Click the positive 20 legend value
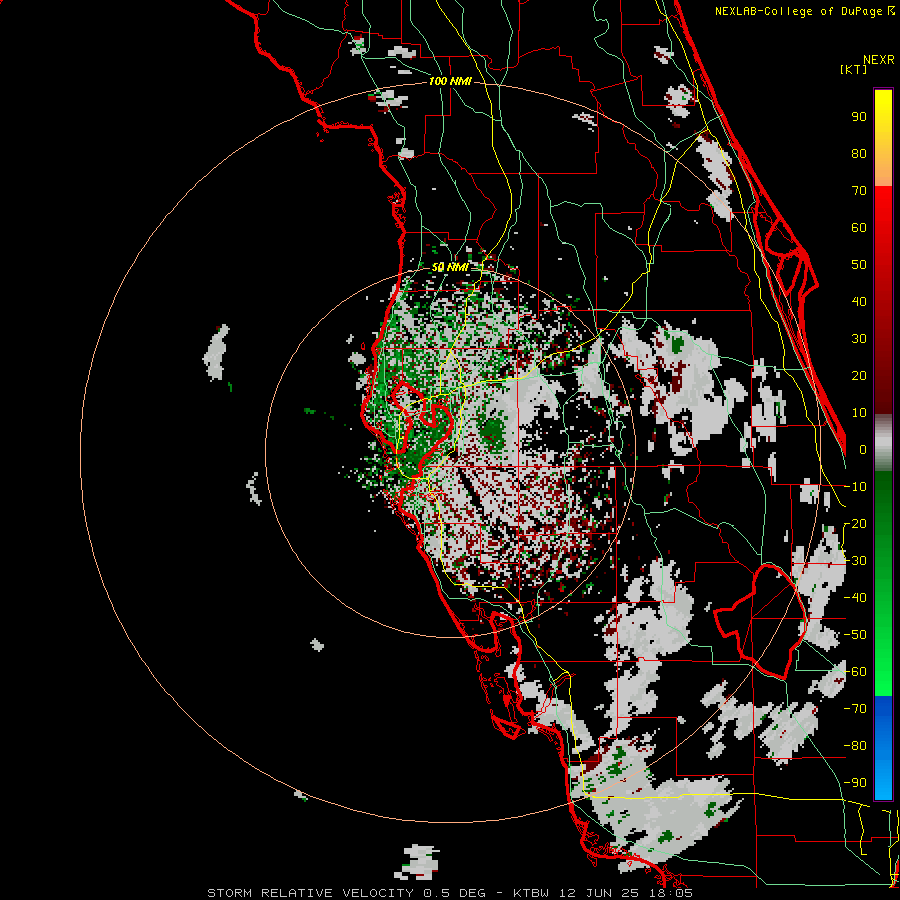Image resolution: width=900 pixels, height=900 pixels. 859,376
